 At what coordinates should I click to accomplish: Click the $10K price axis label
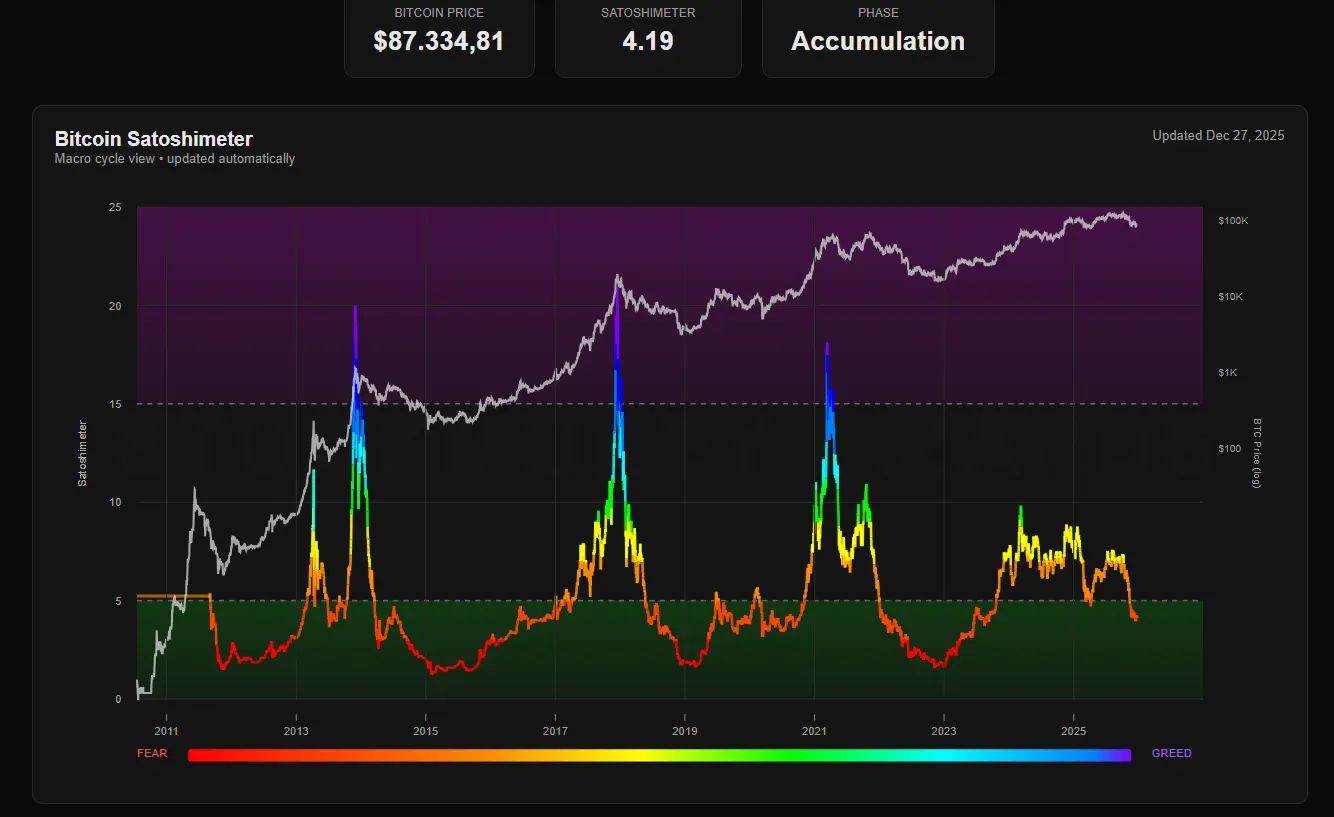tap(1230, 297)
